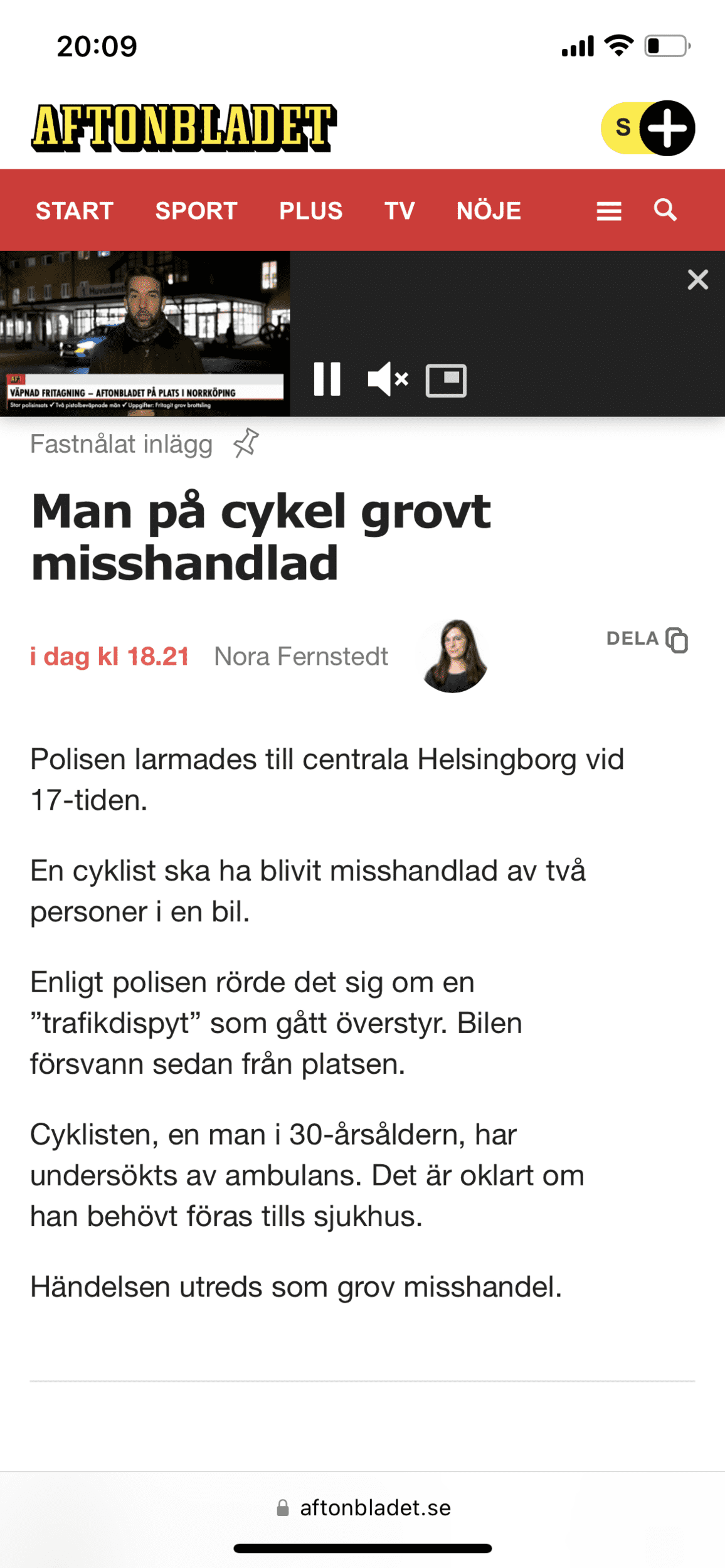Image resolution: width=725 pixels, height=1568 pixels.
Task: Click the headline Man på cykel grovt misshandlad
Action: (x=261, y=537)
